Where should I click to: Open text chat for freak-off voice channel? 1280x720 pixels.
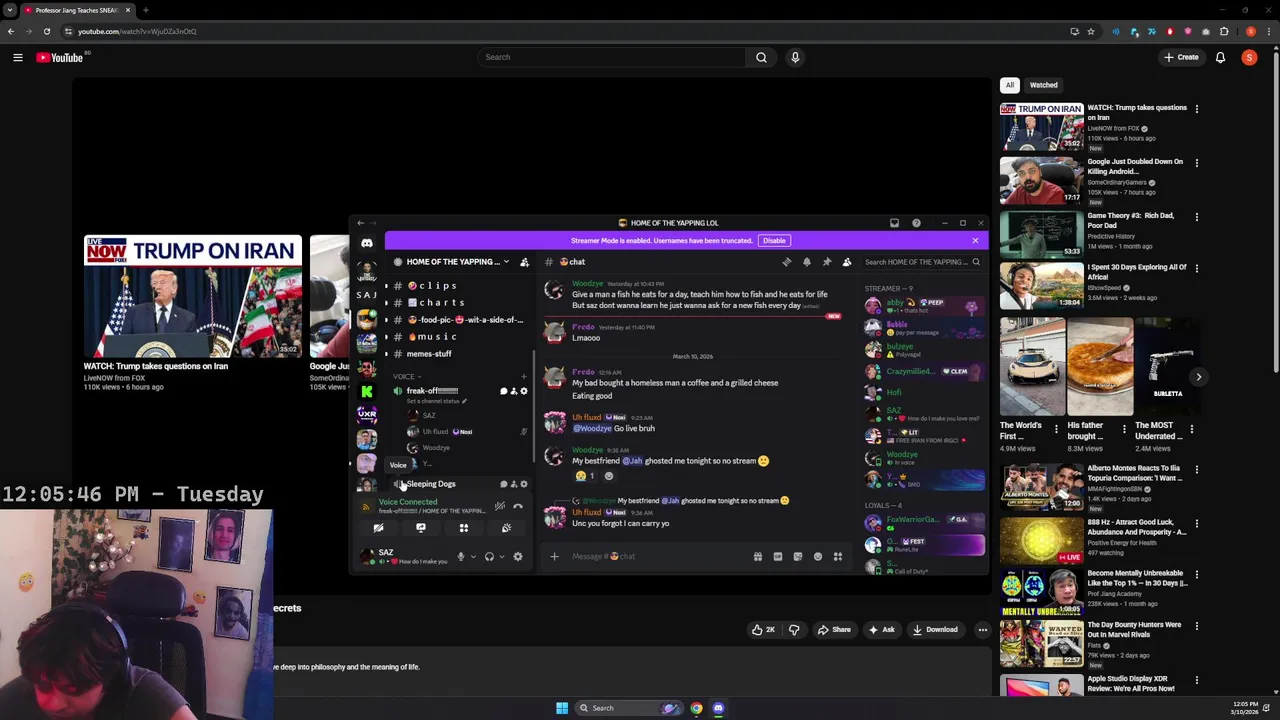coord(504,391)
